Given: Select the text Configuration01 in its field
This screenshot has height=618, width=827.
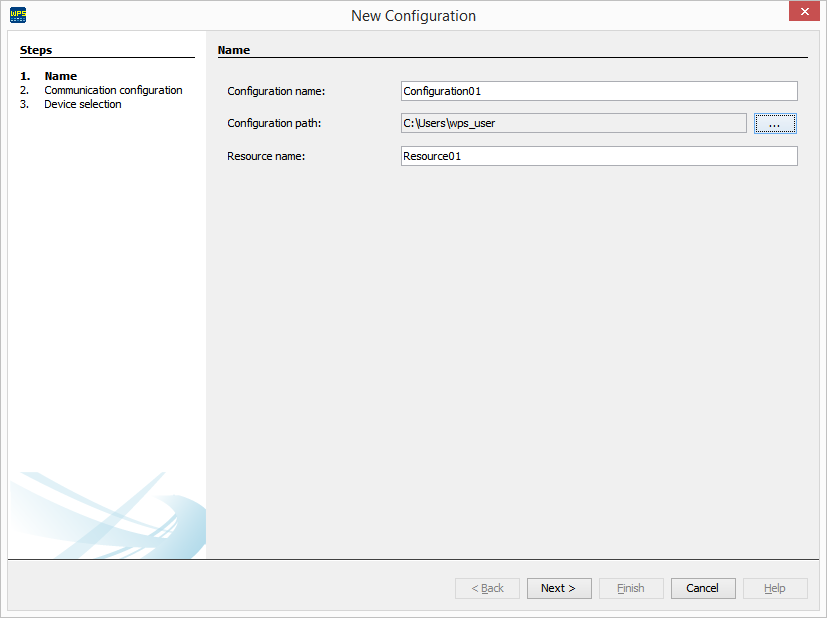Looking at the screenshot, I should [x=443, y=91].
